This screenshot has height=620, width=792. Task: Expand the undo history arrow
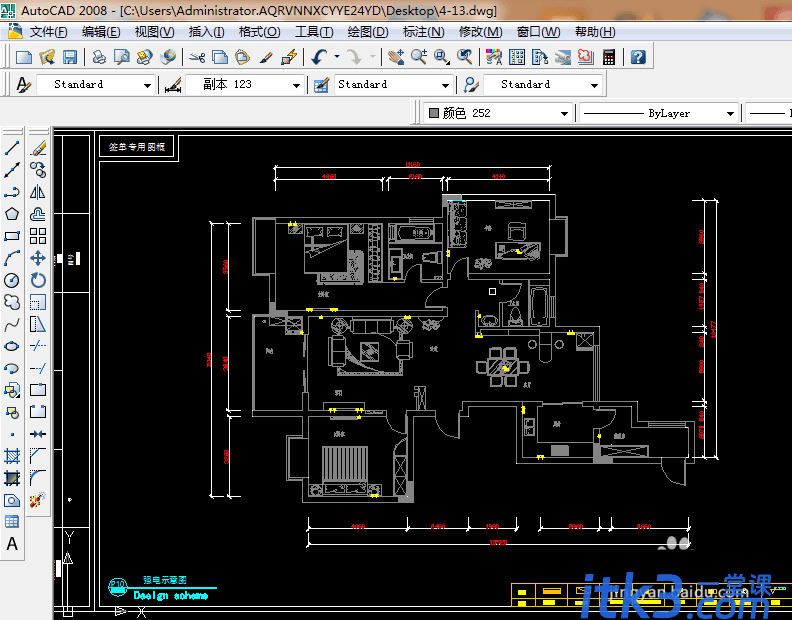point(336,57)
